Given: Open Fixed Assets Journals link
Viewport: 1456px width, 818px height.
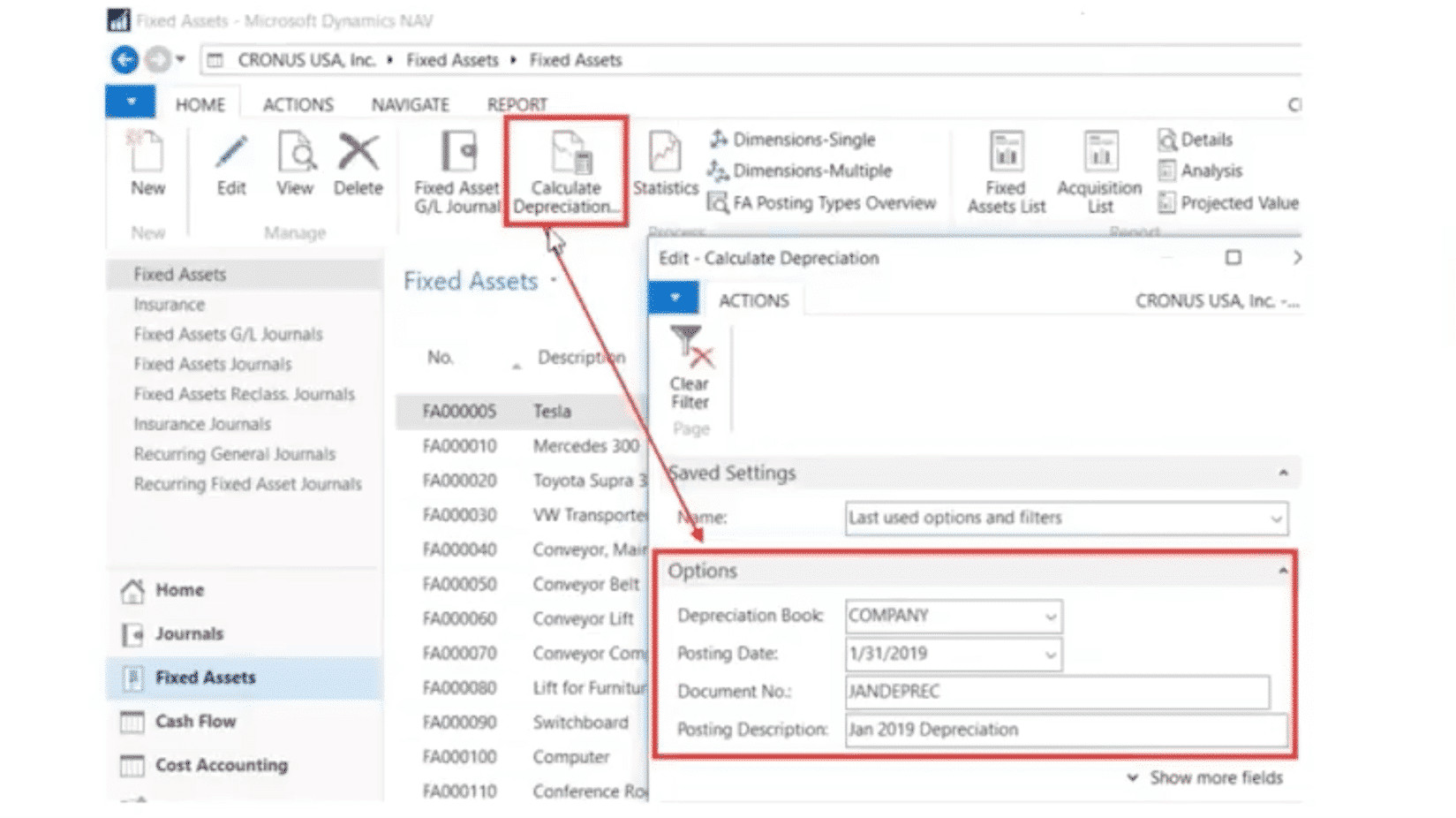Looking at the screenshot, I should (213, 365).
